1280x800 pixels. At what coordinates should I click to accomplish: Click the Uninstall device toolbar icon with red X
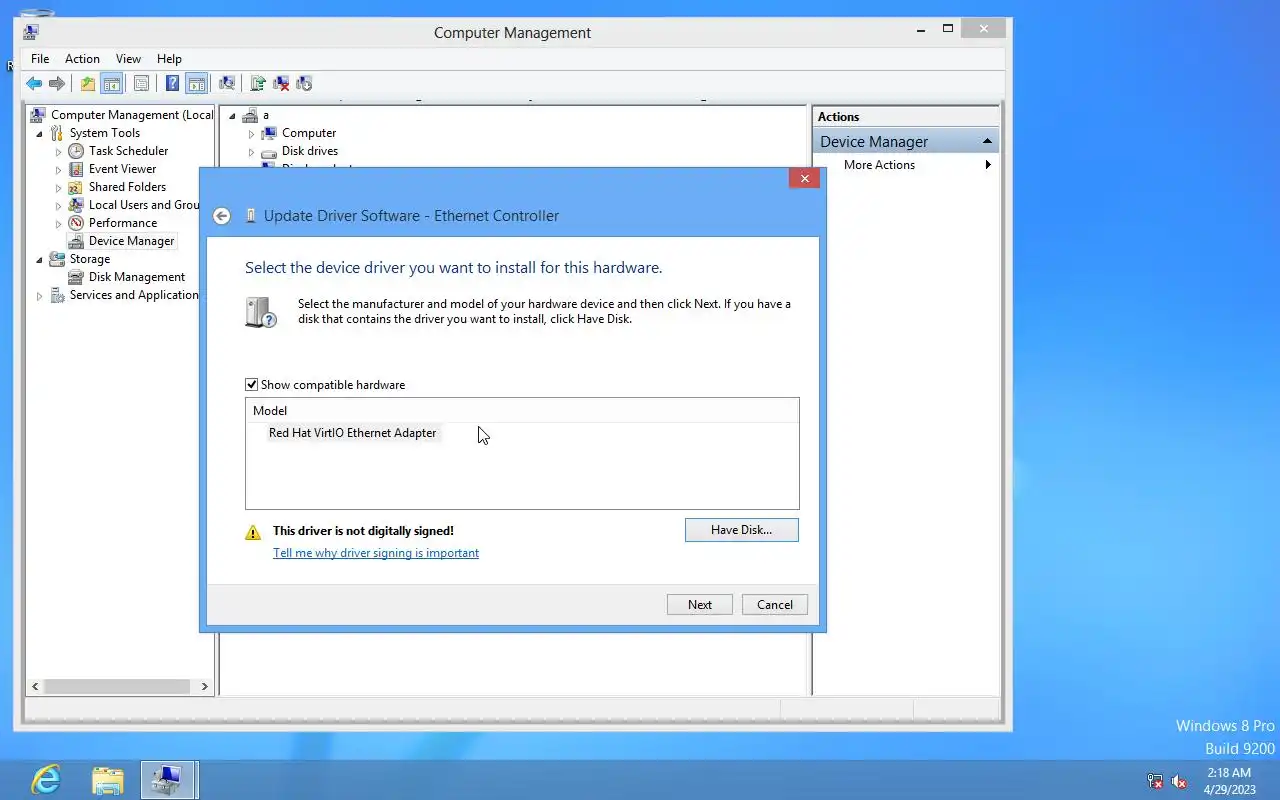coord(282,84)
